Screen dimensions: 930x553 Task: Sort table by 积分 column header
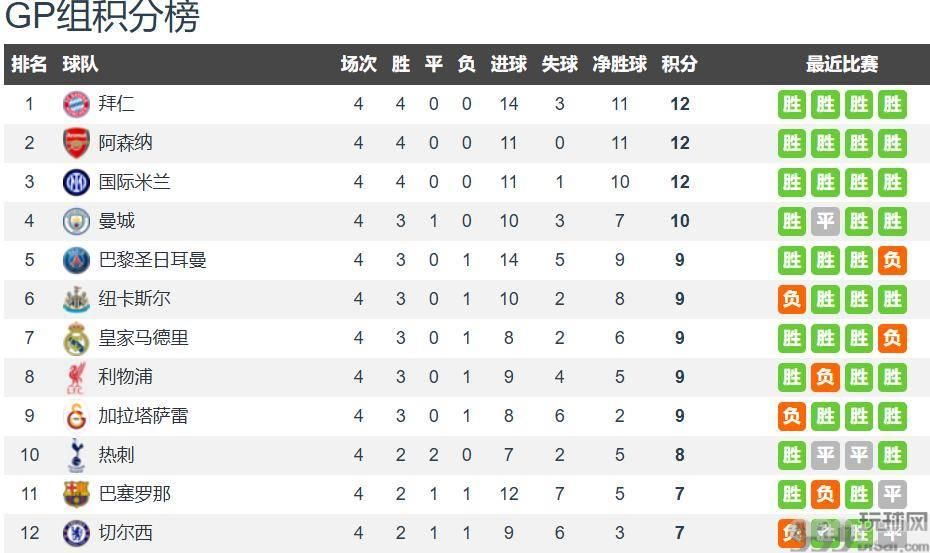pyautogui.click(x=680, y=64)
